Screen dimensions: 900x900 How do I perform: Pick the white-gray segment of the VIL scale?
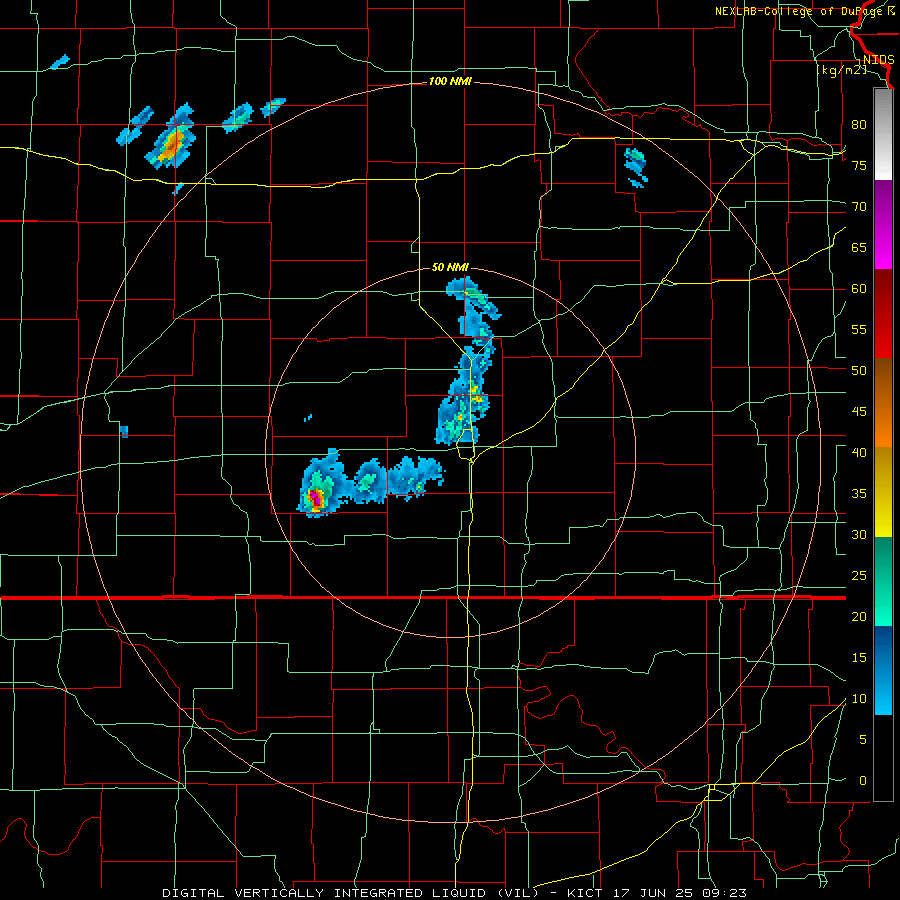click(883, 134)
